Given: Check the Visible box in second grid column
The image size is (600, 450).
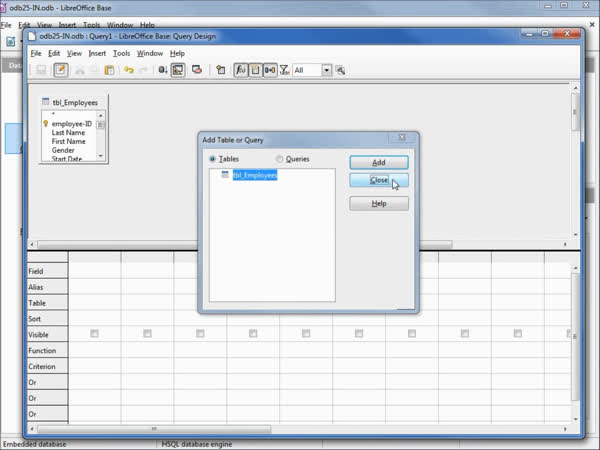Looking at the screenshot, I should [x=147, y=334].
